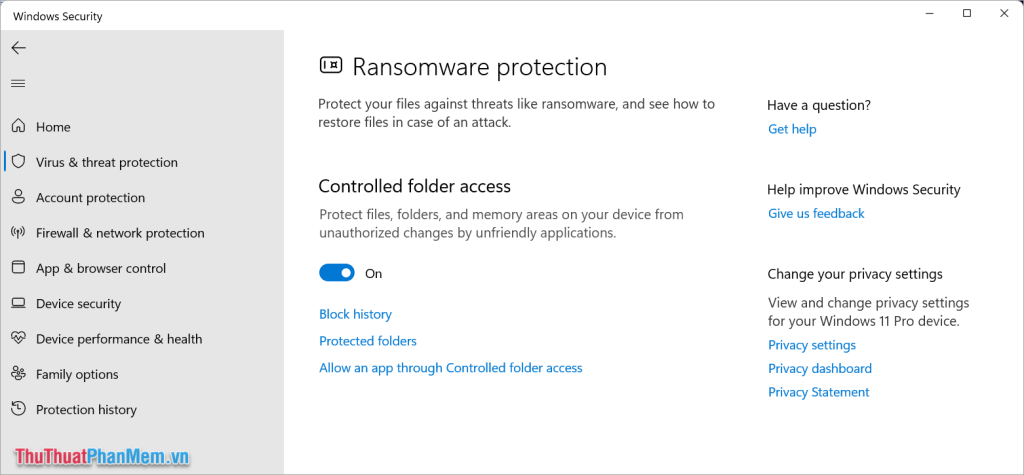
Task: Click the App & browser control window icon
Action: 19,267
